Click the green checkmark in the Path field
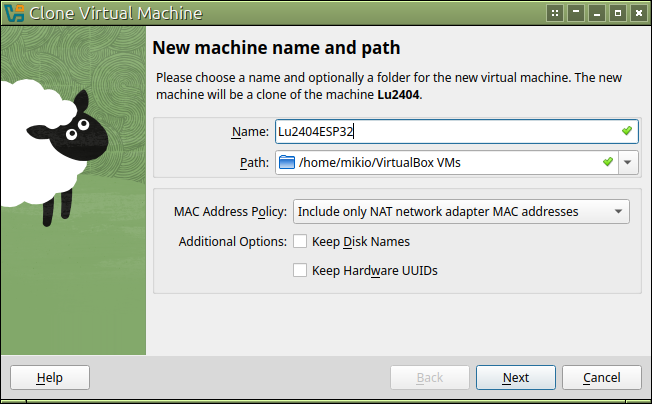The height and width of the screenshot is (404, 652). [607, 162]
